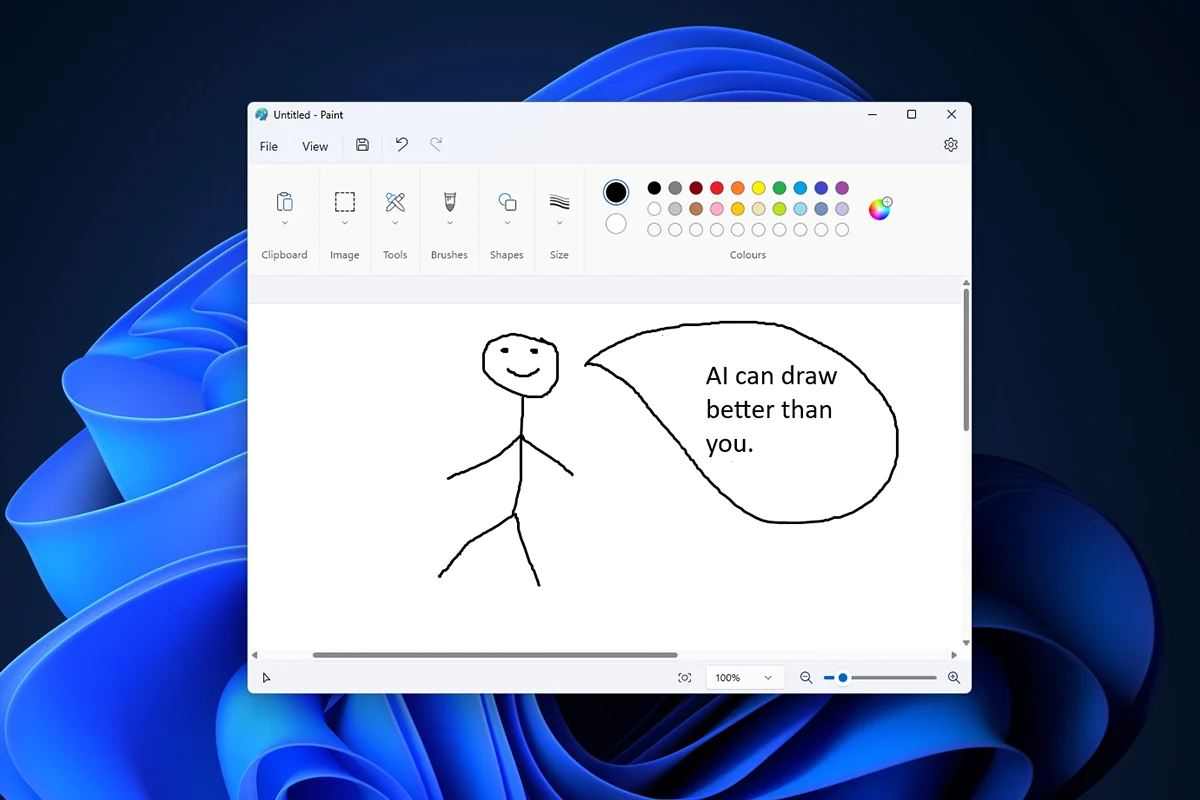Expand the Clipboard dropdown chevron
Image resolution: width=1200 pixels, height=800 pixels.
(x=285, y=223)
